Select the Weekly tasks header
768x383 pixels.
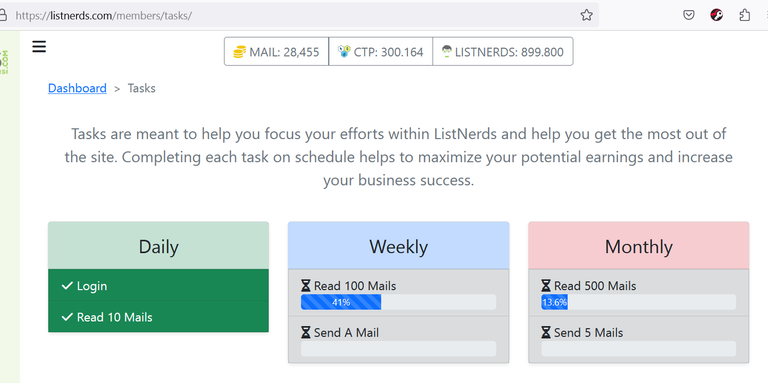[398, 246]
